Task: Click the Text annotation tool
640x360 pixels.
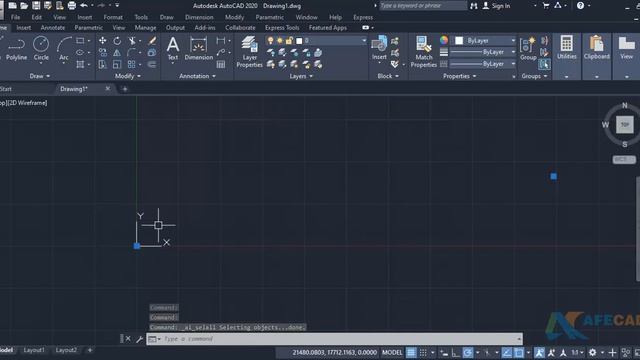Action: point(173,49)
